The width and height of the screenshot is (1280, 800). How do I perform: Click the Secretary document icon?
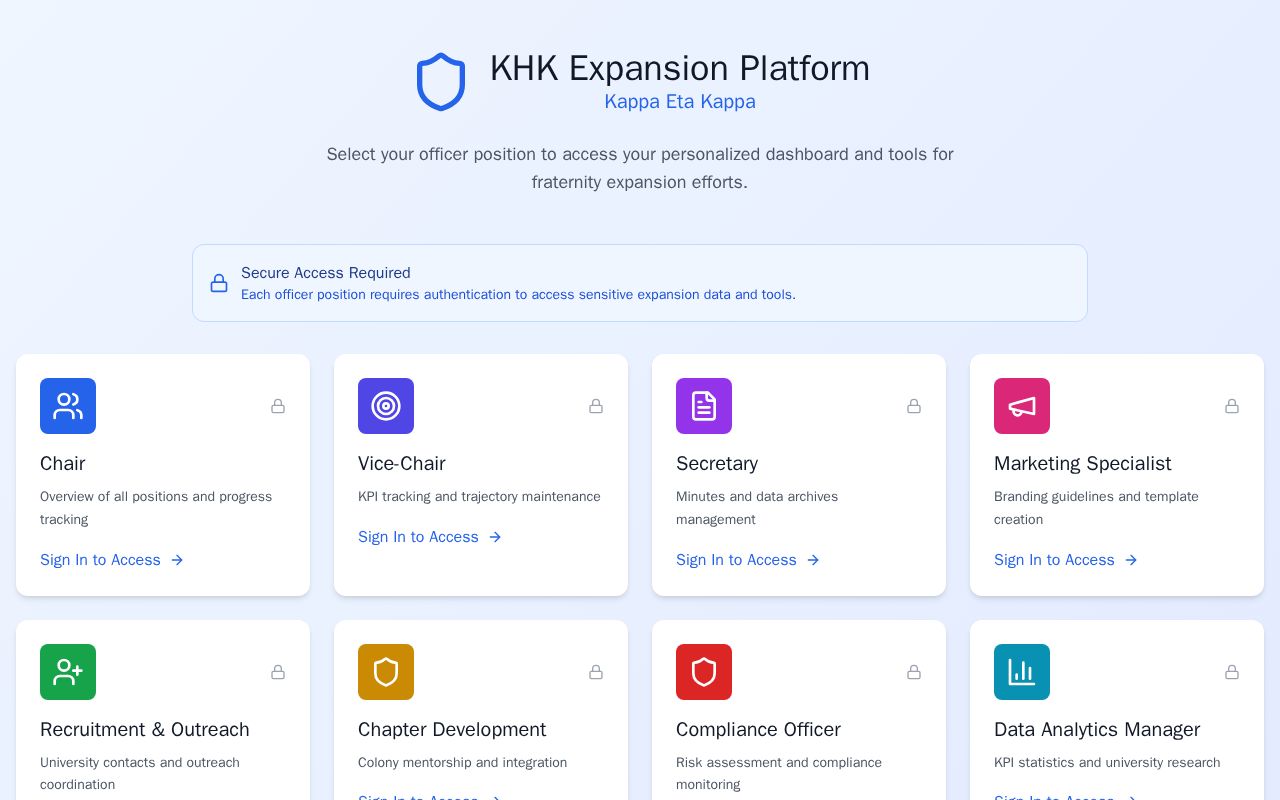pyautogui.click(x=704, y=406)
